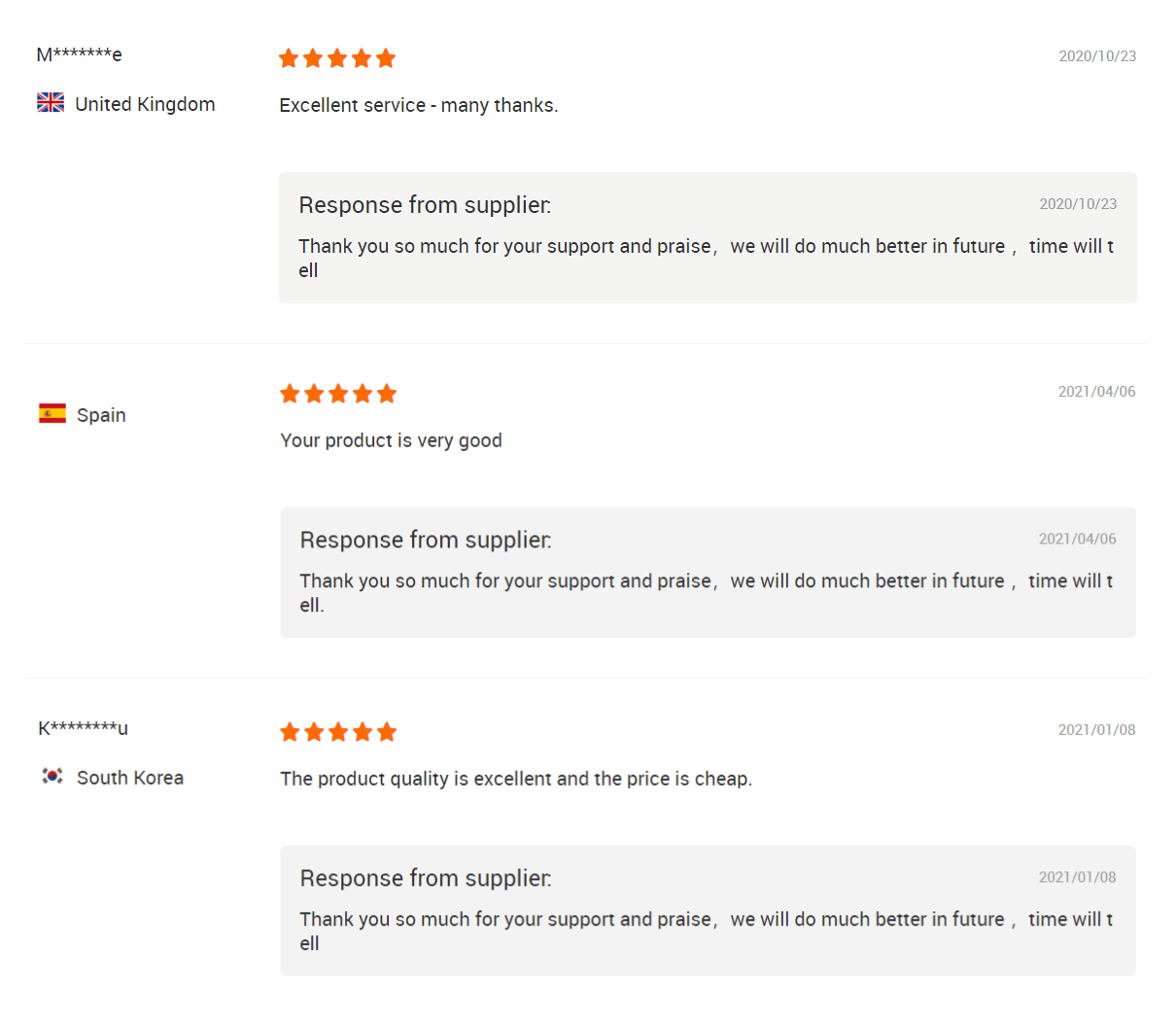The image size is (1176, 1019).
Task: Click the "South Korea" country label
Action: click(130, 778)
